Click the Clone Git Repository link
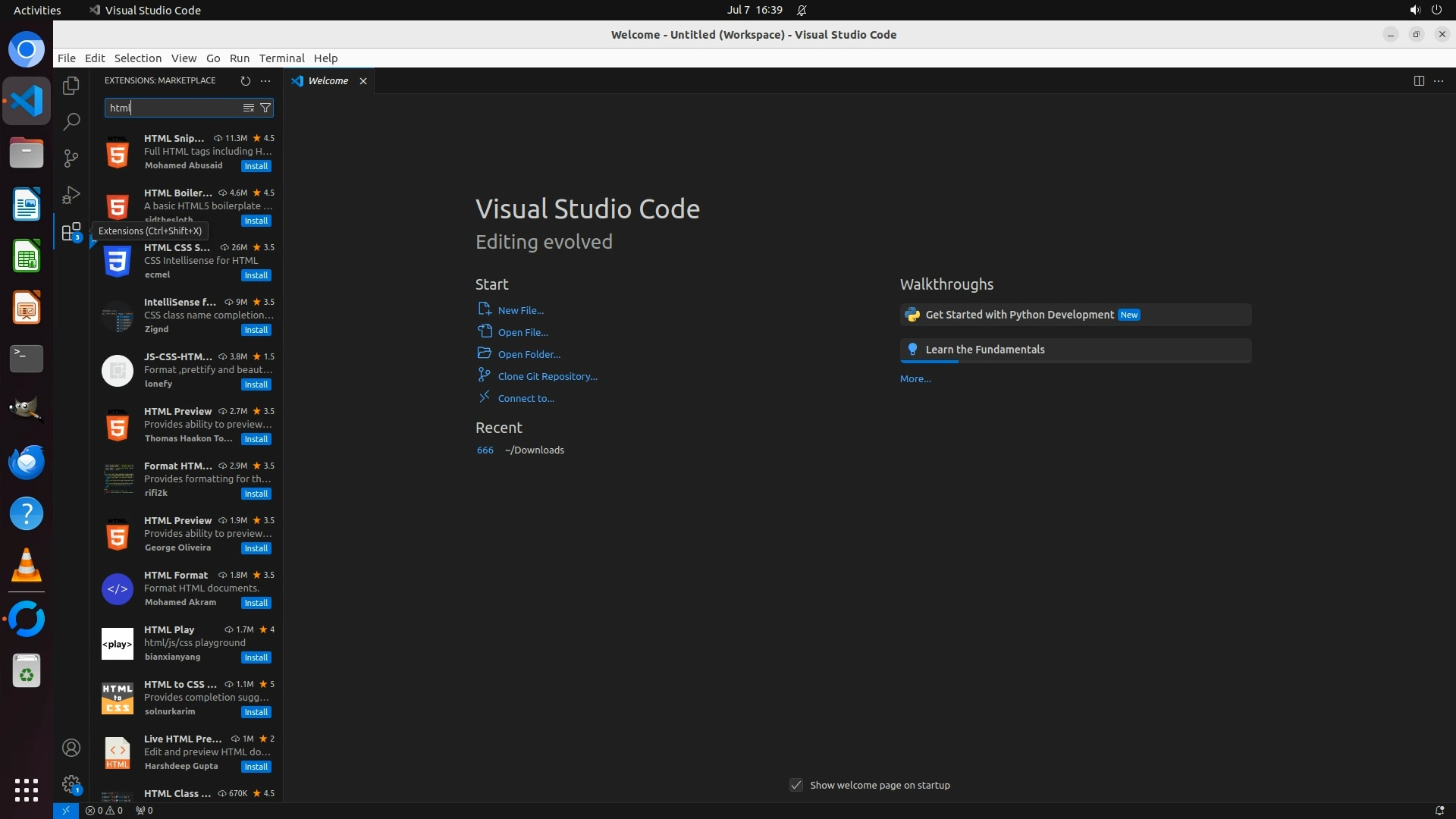The height and width of the screenshot is (819, 1456). tap(547, 376)
